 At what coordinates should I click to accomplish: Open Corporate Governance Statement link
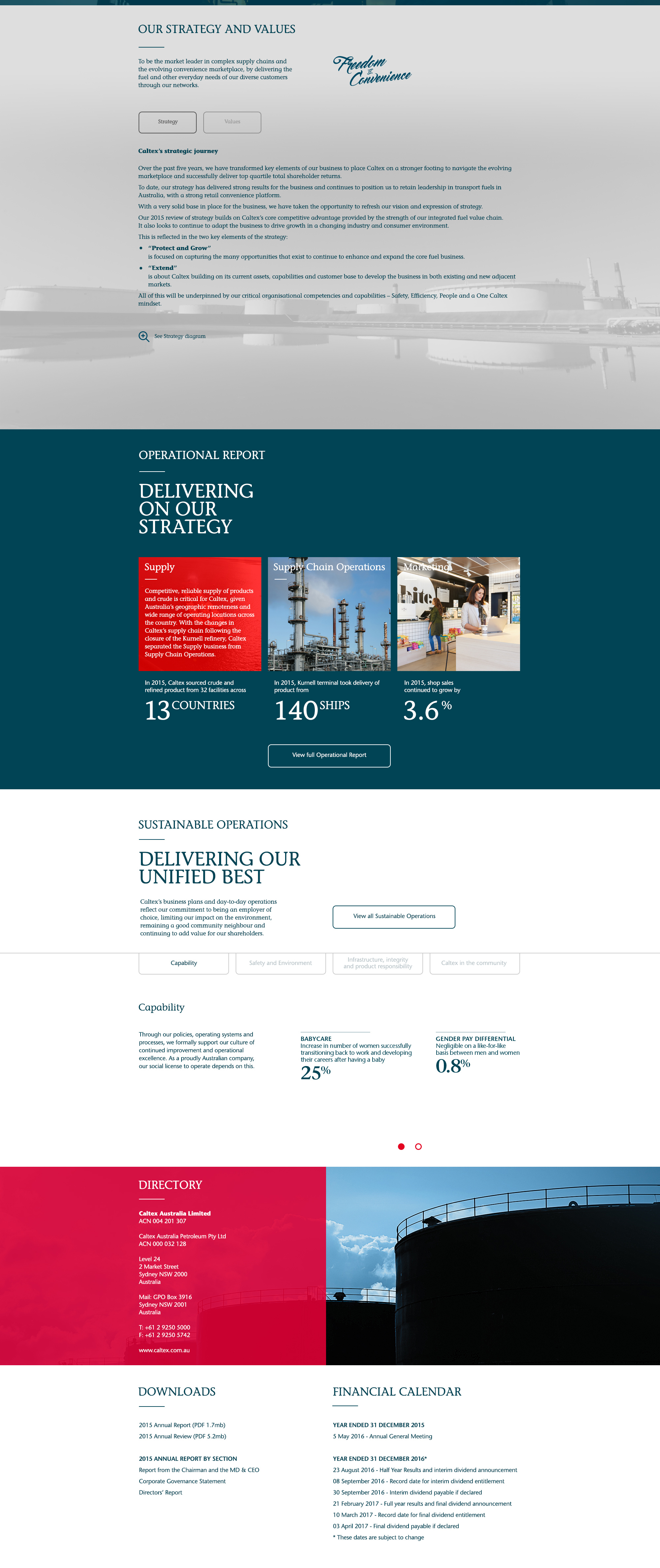[x=182, y=1481]
